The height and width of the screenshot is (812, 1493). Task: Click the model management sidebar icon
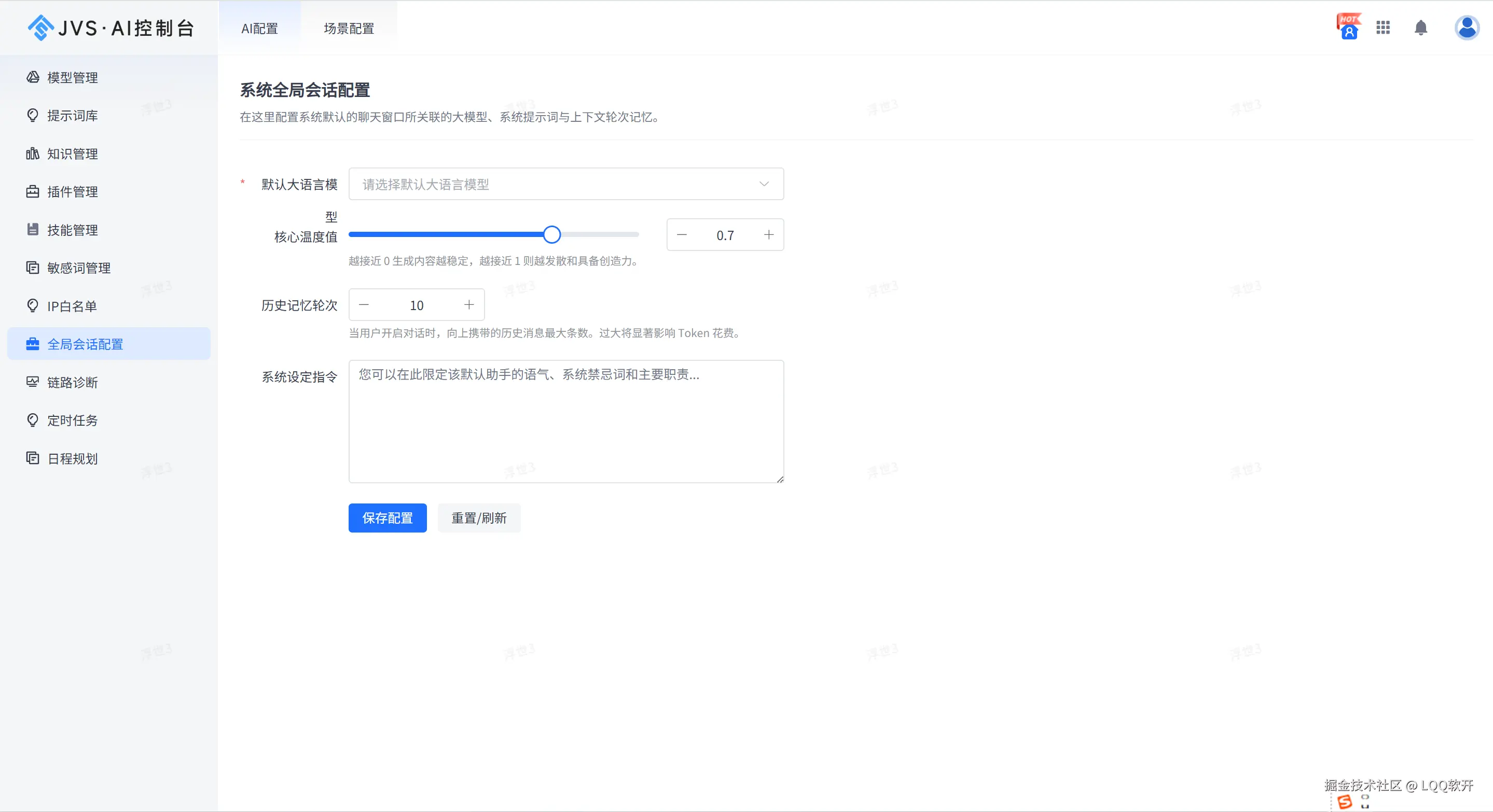33,77
